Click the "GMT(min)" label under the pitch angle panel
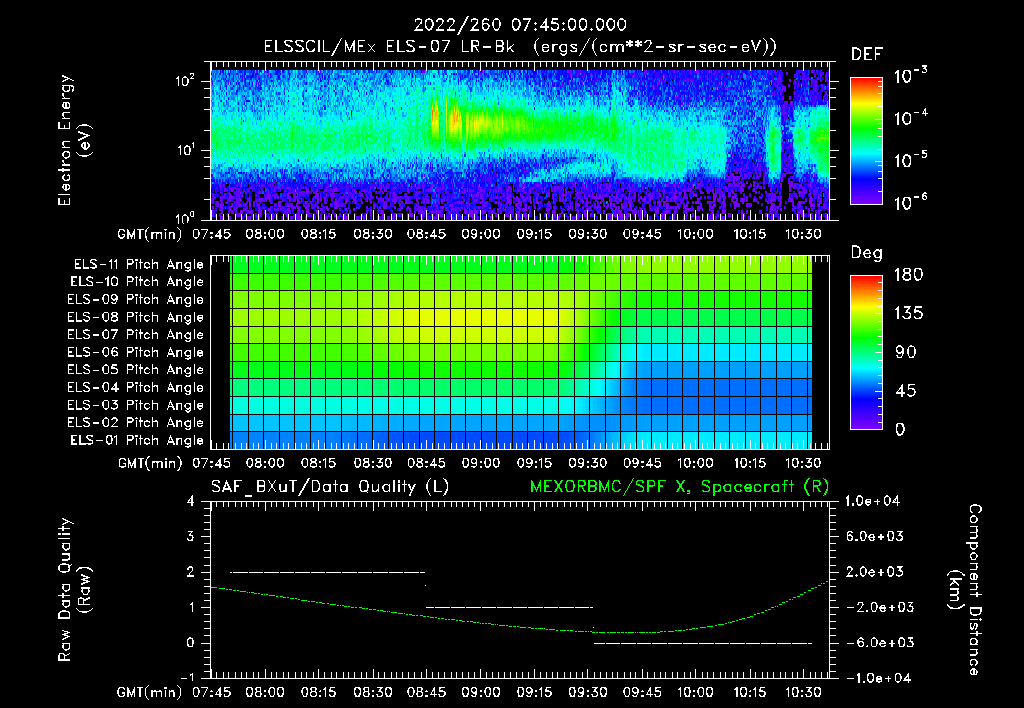 point(150,463)
